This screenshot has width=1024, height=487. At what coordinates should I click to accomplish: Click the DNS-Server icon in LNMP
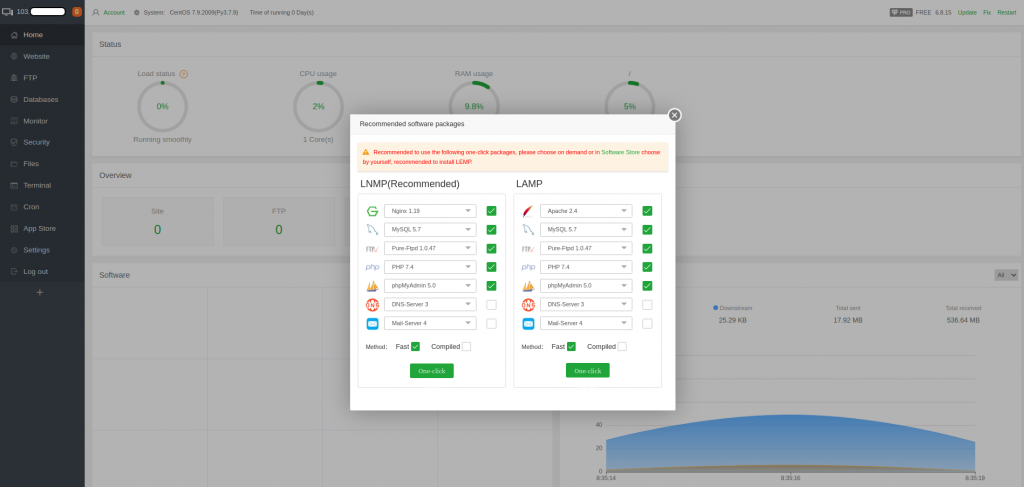coord(372,305)
